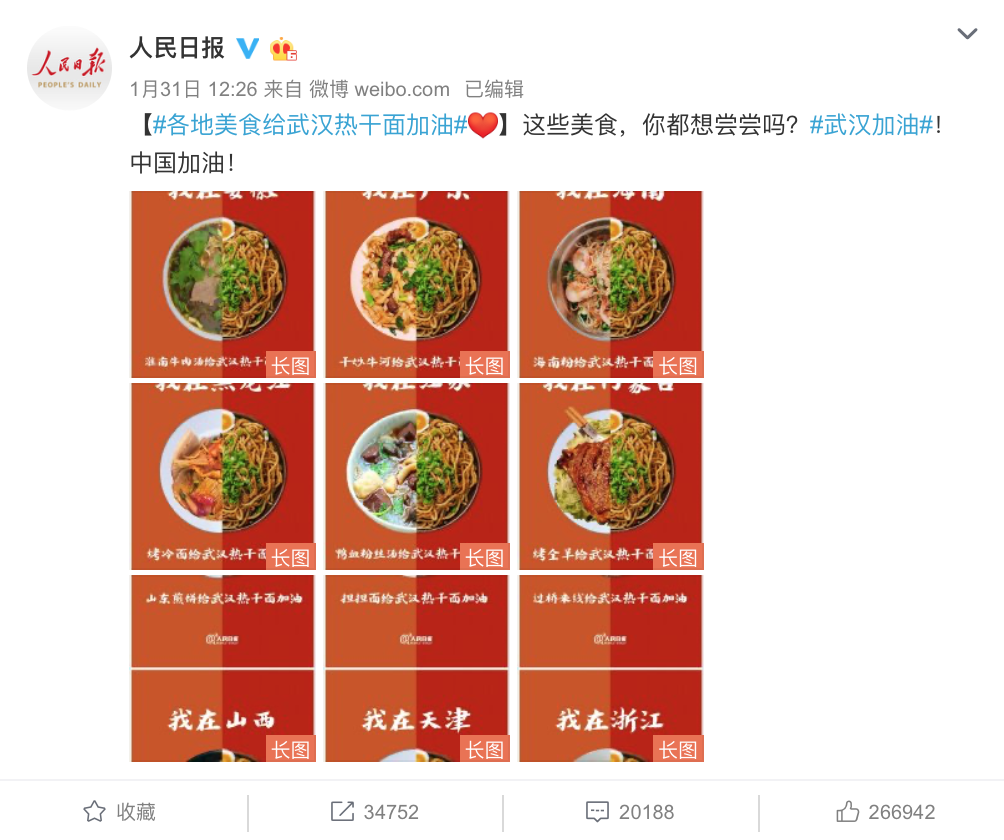1004x840 pixels.
Task: Click the 人民日报 account name
Action: [x=177, y=48]
